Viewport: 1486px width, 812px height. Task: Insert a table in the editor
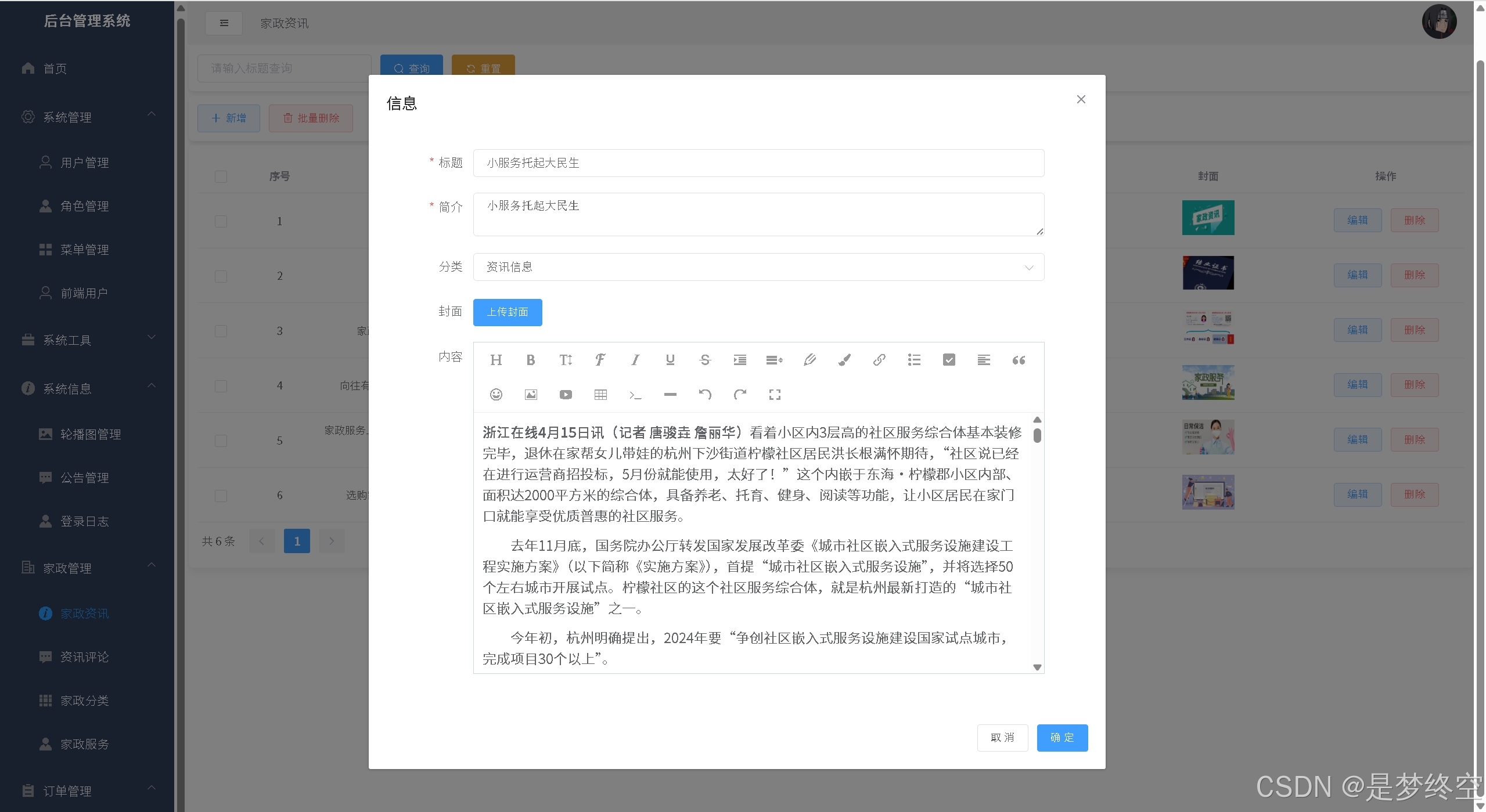[x=600, y=395]
